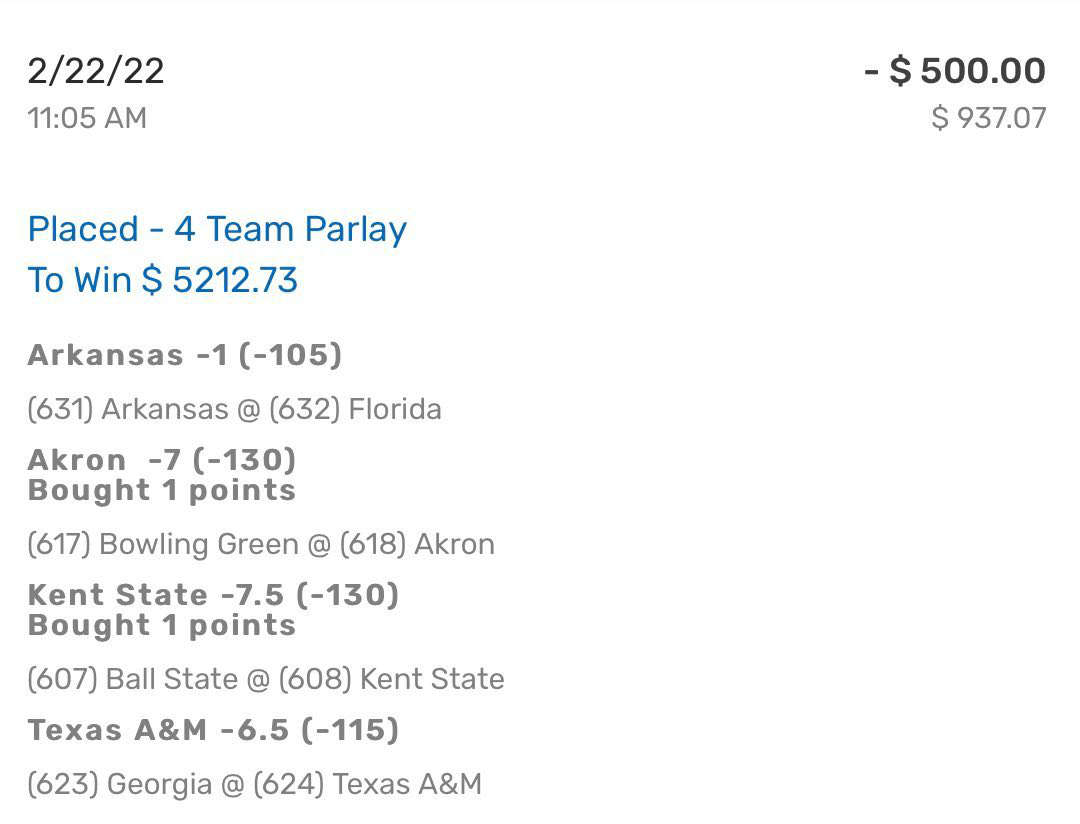Click Bought 1 points under Kent State
1080x824 pixels.
coord(162,626)
